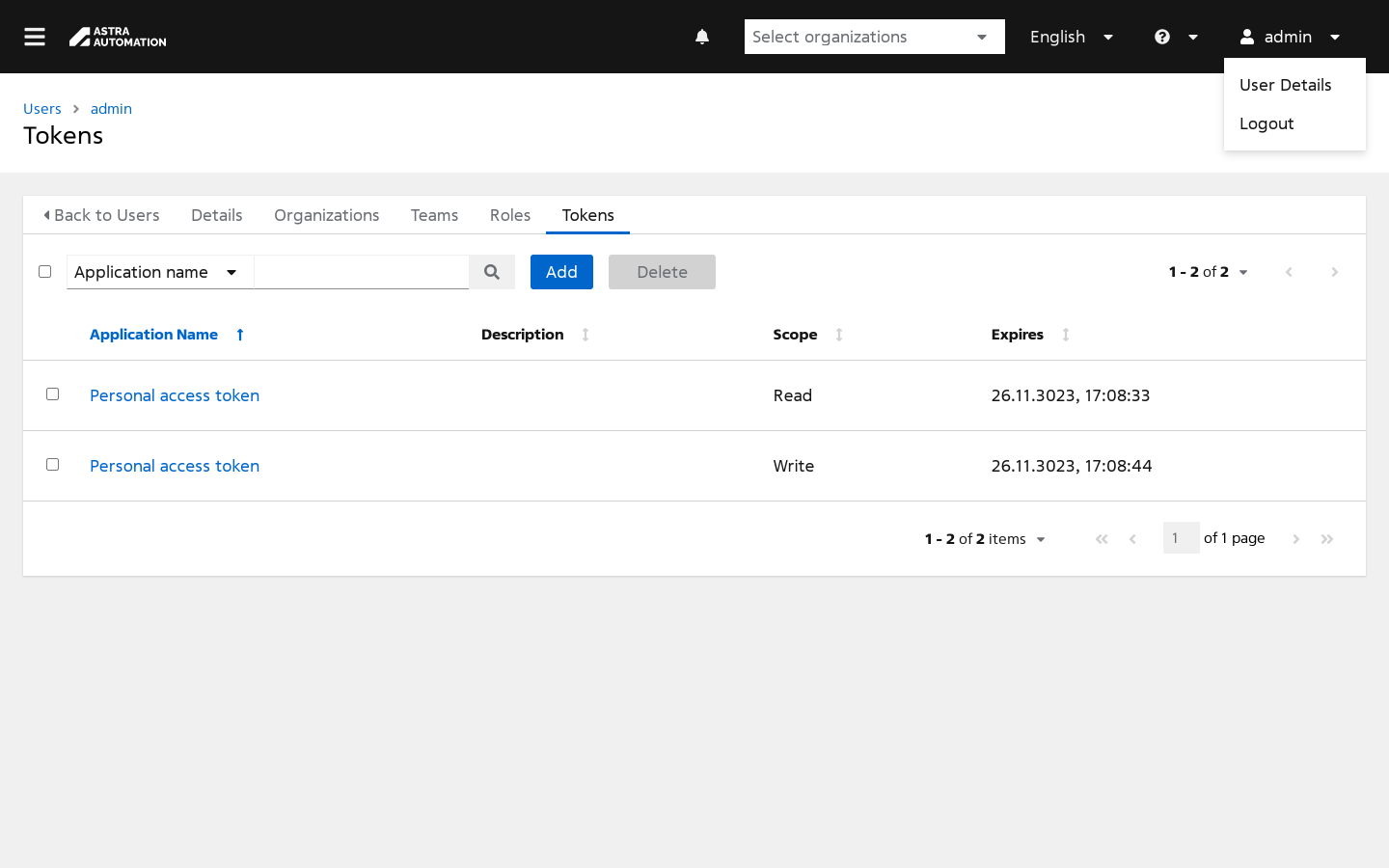This screenshot has width=1389, height=868.
Task: Click the Write scope cell
Action: click(x=794, y=466)
